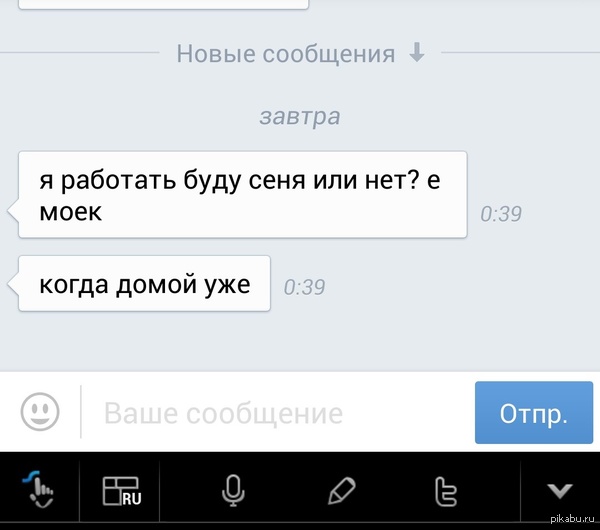
Task: Select the pencil handwriting input icon
Action: pyautogui.click(x=342, y=491)
